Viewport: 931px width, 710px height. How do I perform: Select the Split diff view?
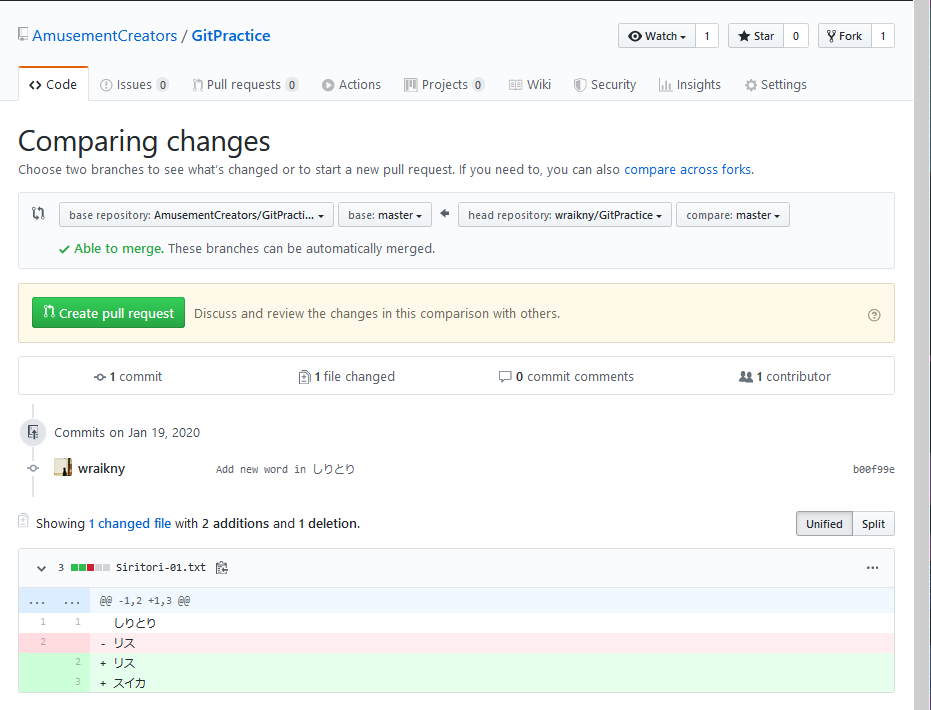[x=873, y=524]
